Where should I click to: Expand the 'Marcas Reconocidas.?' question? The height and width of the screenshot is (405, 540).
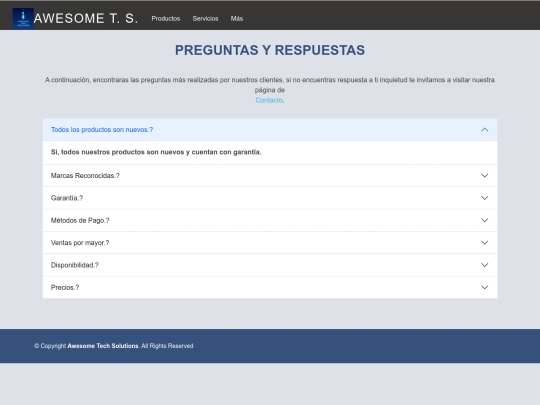(270, 176)
